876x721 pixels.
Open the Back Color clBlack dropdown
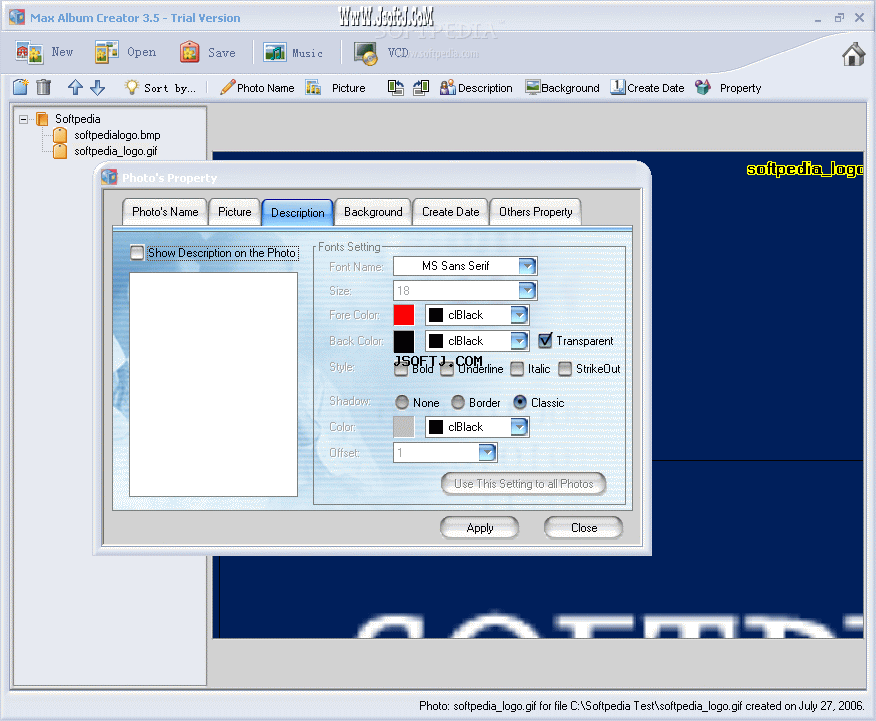(x=519, y=341)
